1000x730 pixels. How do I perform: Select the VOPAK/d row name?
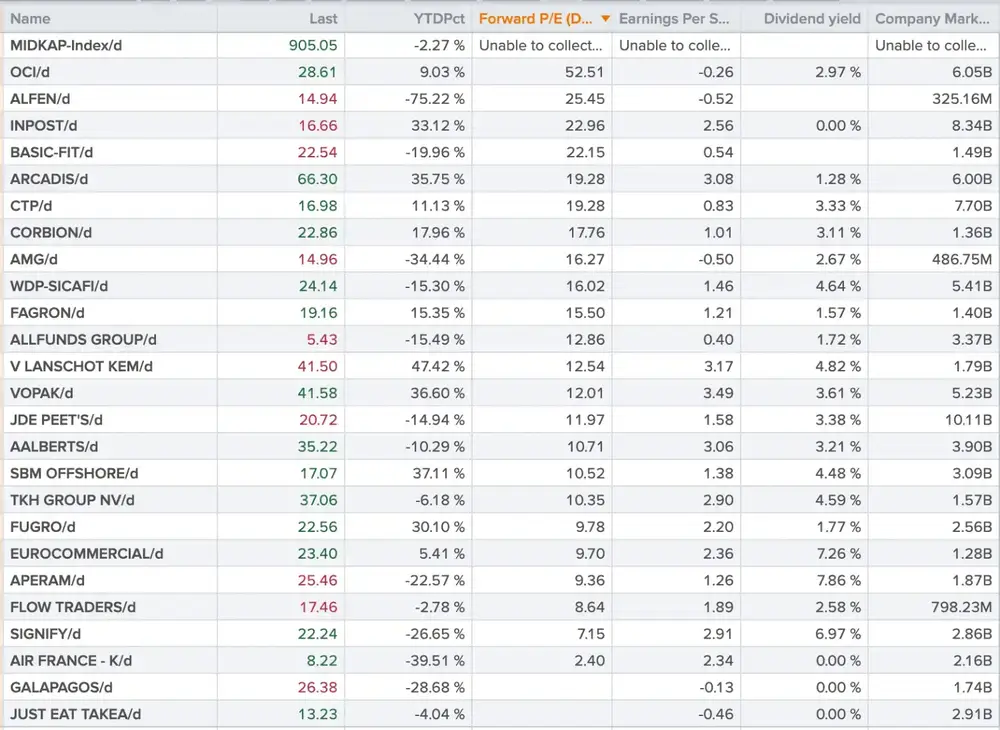41,393
